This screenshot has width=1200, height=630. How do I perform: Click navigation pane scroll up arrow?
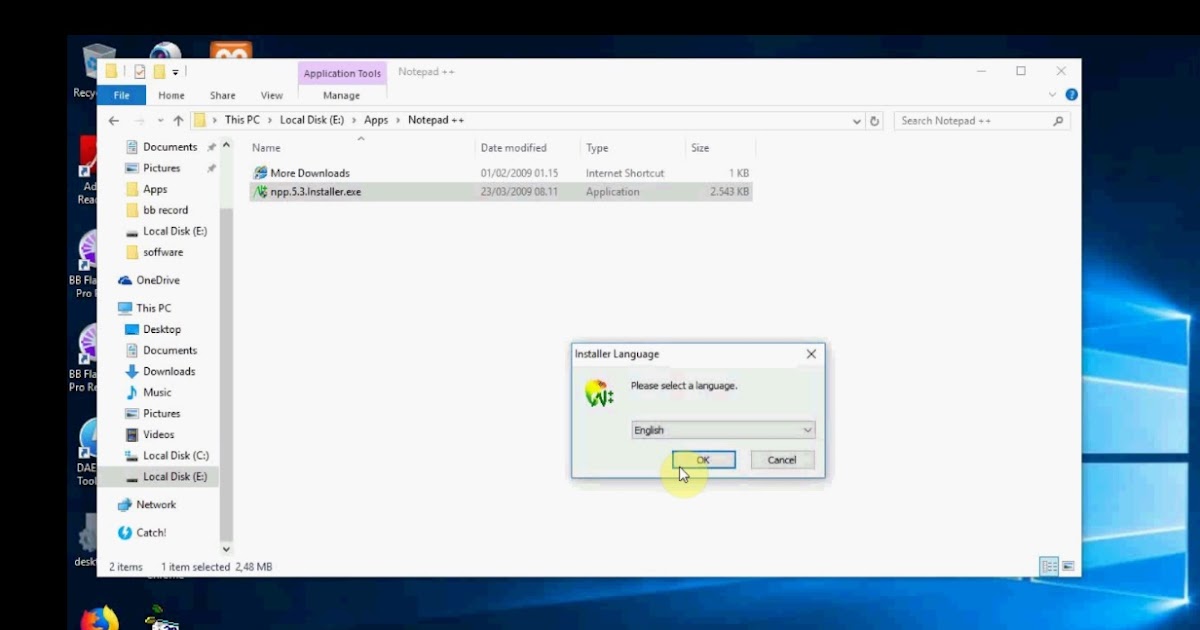pyautogui.click(x=226, y=146)
